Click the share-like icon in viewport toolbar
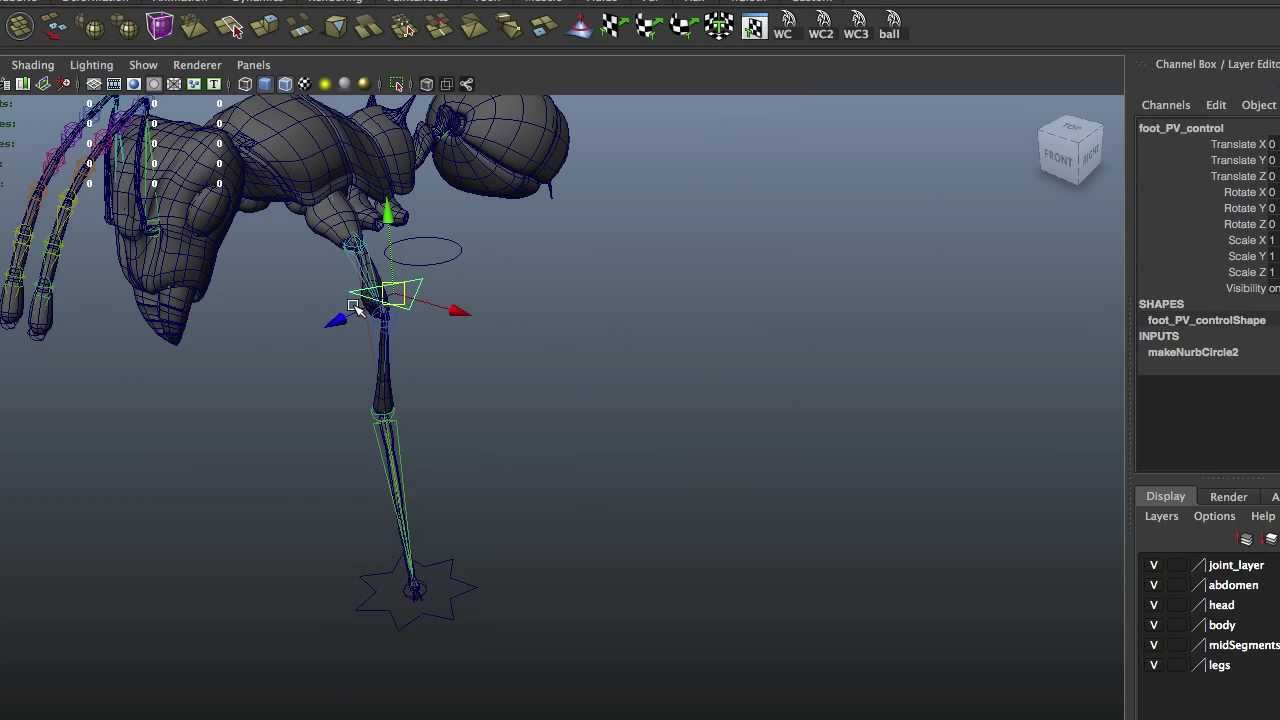The image size is (1280, 720). [x=467, y=84]
